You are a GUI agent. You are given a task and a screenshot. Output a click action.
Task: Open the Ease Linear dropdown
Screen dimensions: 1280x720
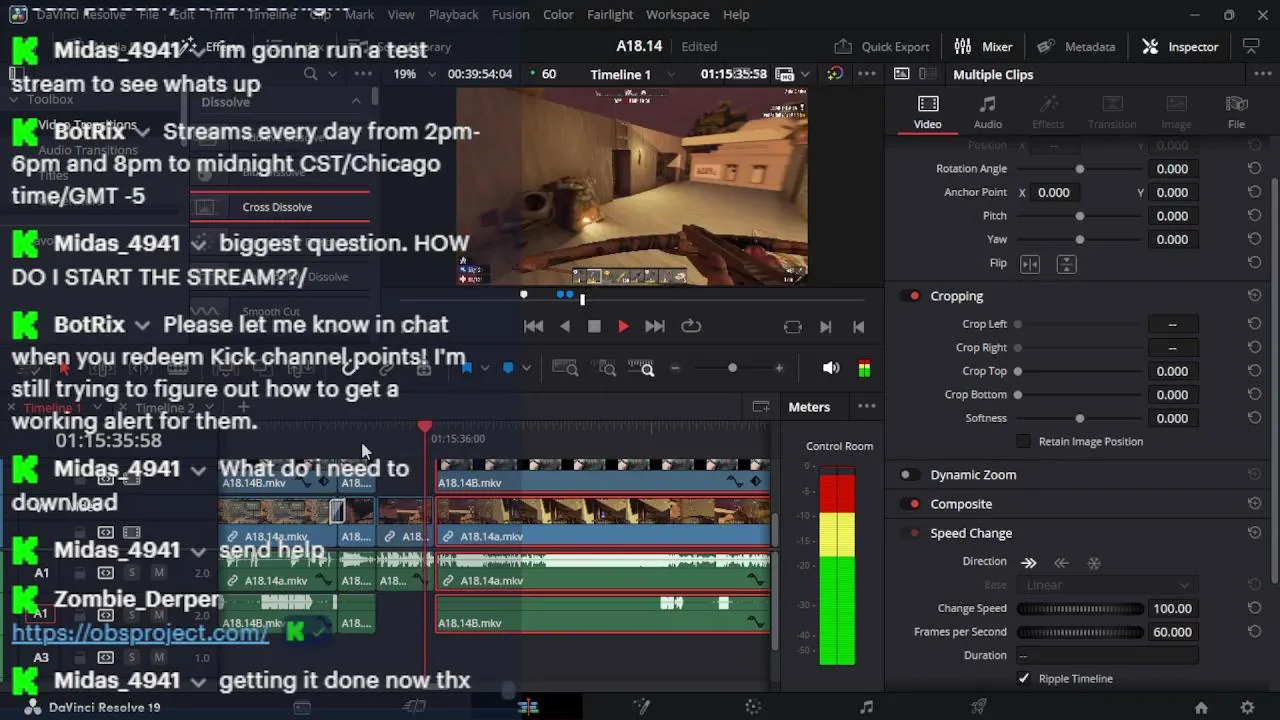(1108, 585)
